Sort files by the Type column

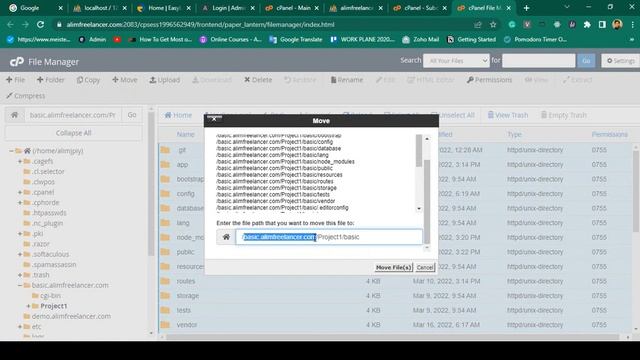pyautogui.click(x=514, y=134)
